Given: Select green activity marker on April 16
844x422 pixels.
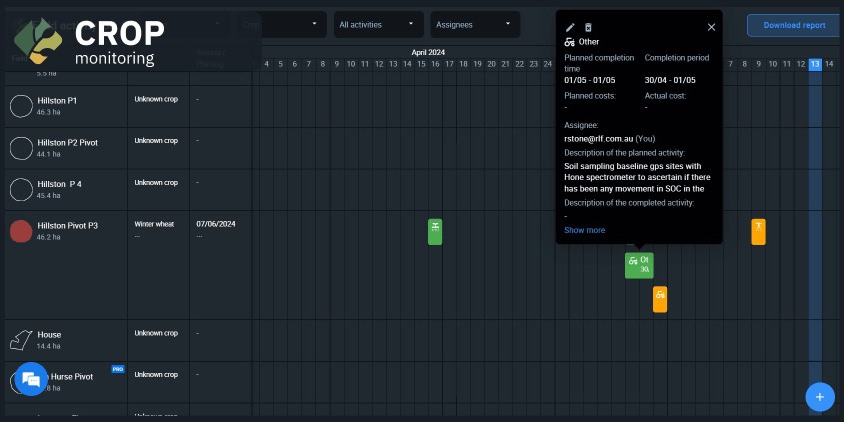Looking at the screenshot, I should coord(435,232).
